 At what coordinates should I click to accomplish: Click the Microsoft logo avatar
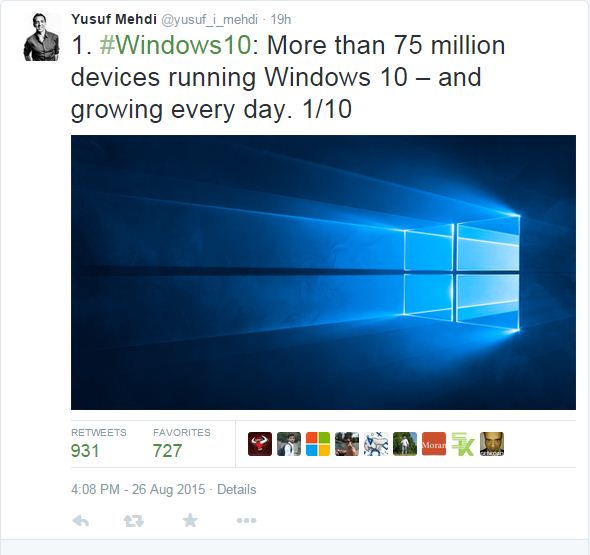click(318, 444)
